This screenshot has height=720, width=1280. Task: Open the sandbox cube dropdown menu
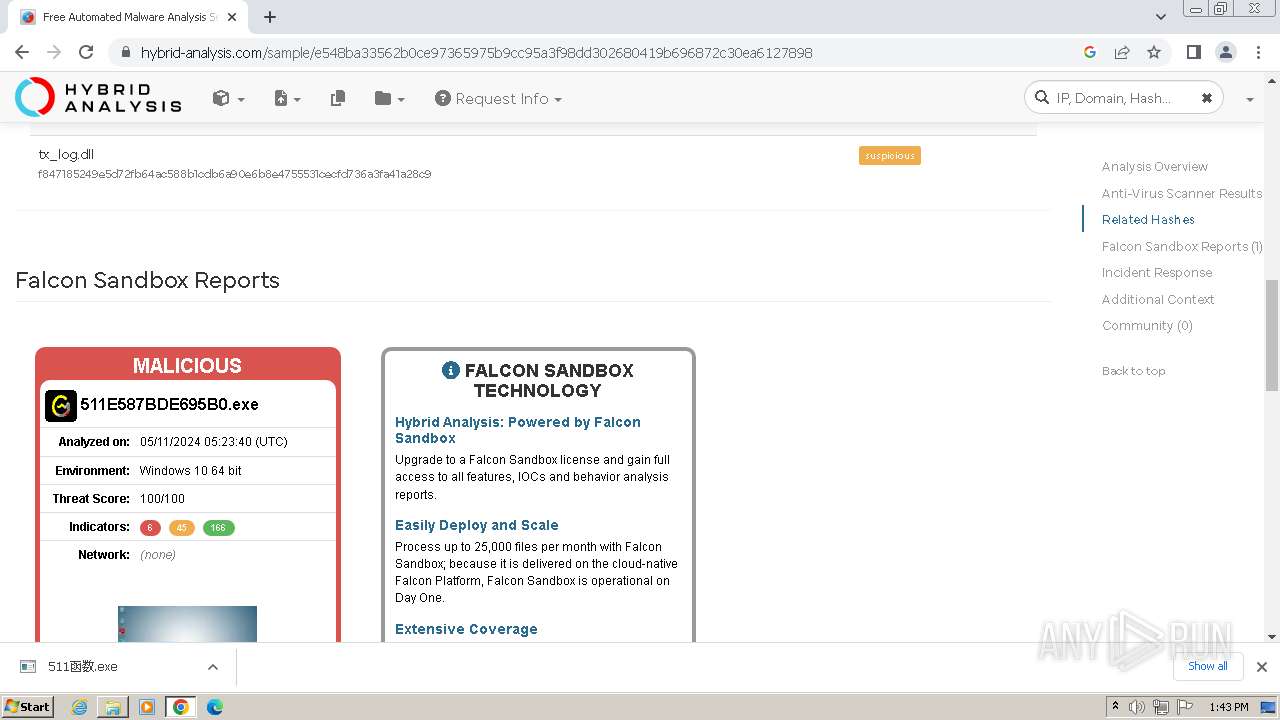[x=228, y=98]
